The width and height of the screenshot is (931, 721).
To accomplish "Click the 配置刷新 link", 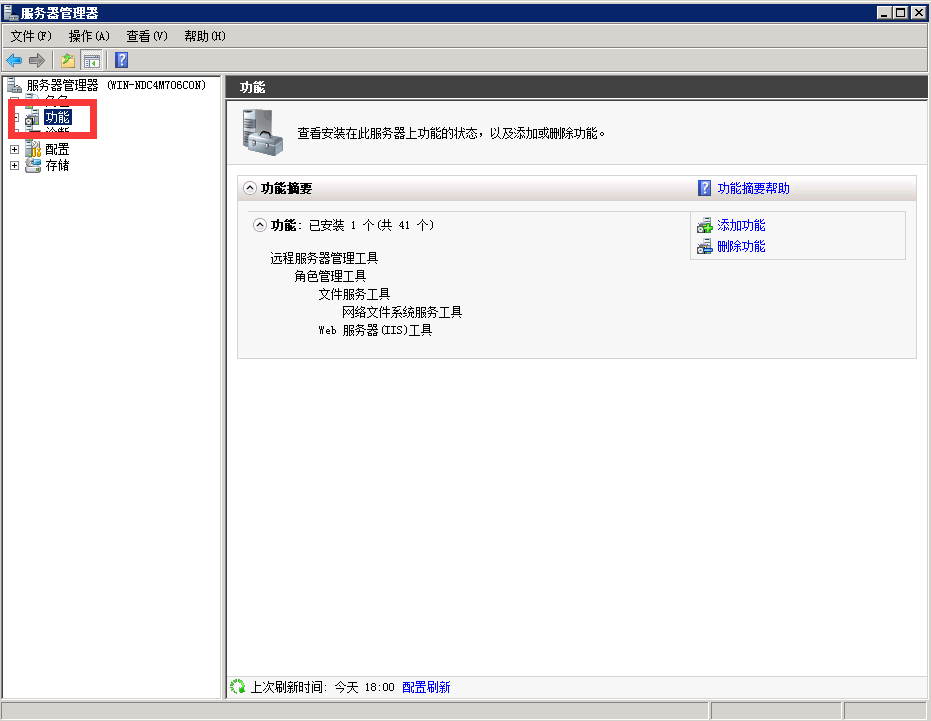I will pyautogui.click(x=426, y=687).
